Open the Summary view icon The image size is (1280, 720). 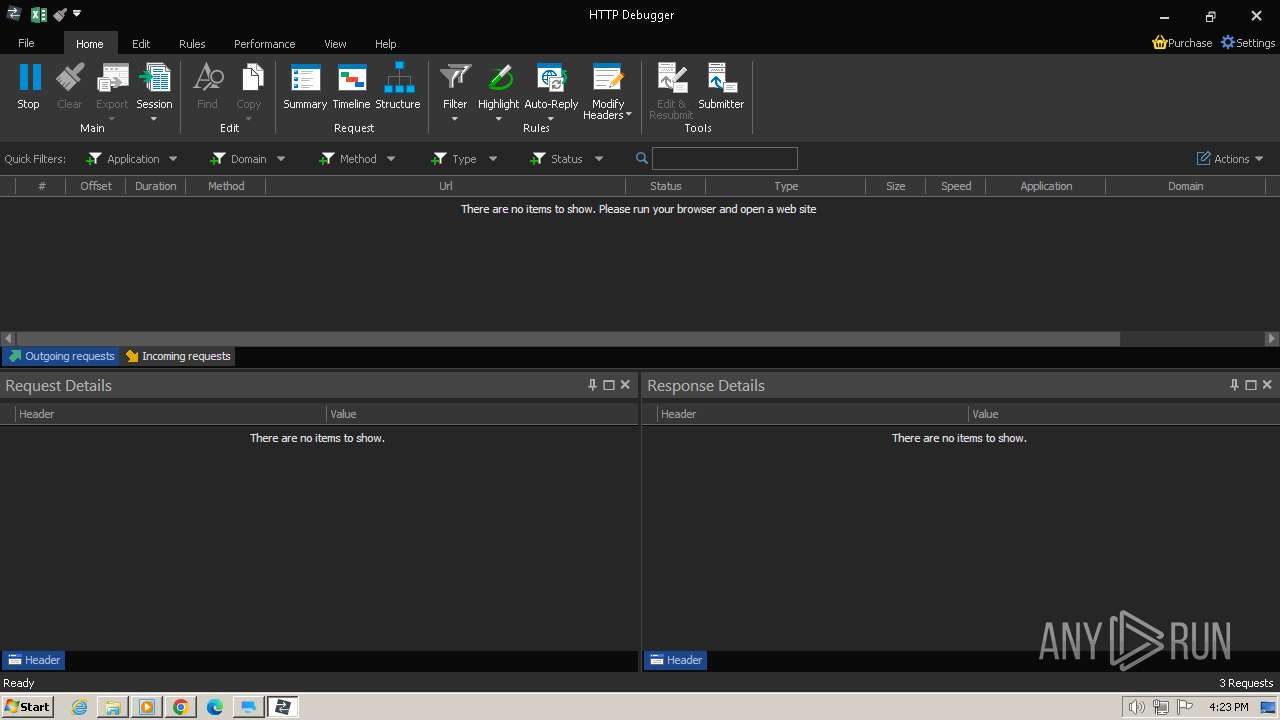coord(305,78)
